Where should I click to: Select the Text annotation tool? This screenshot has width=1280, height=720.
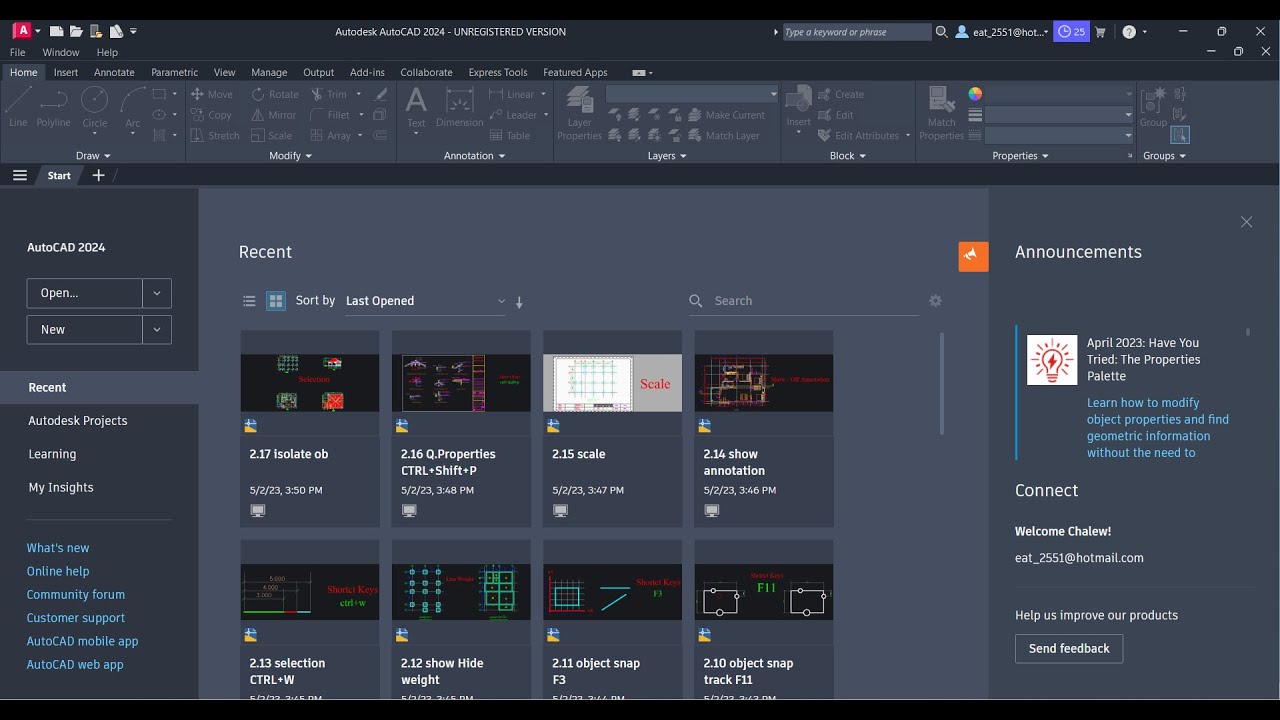[x=416, y=108]
